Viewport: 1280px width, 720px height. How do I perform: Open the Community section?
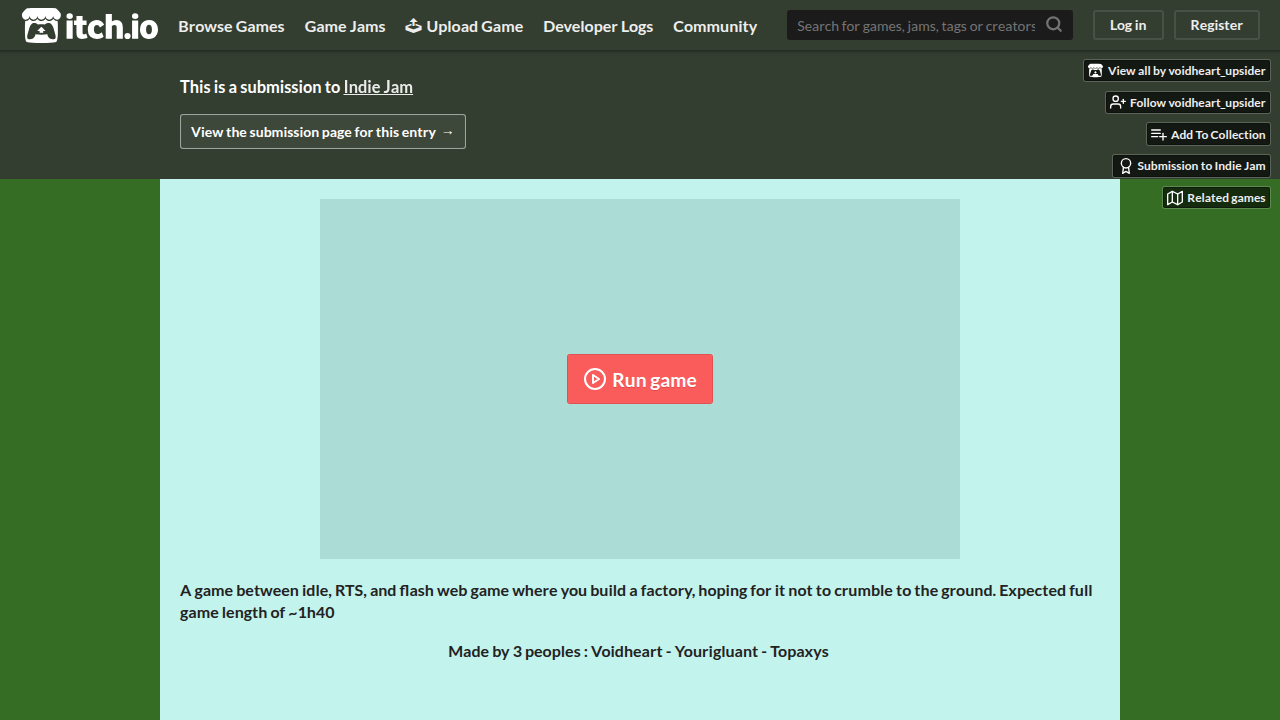715,26
